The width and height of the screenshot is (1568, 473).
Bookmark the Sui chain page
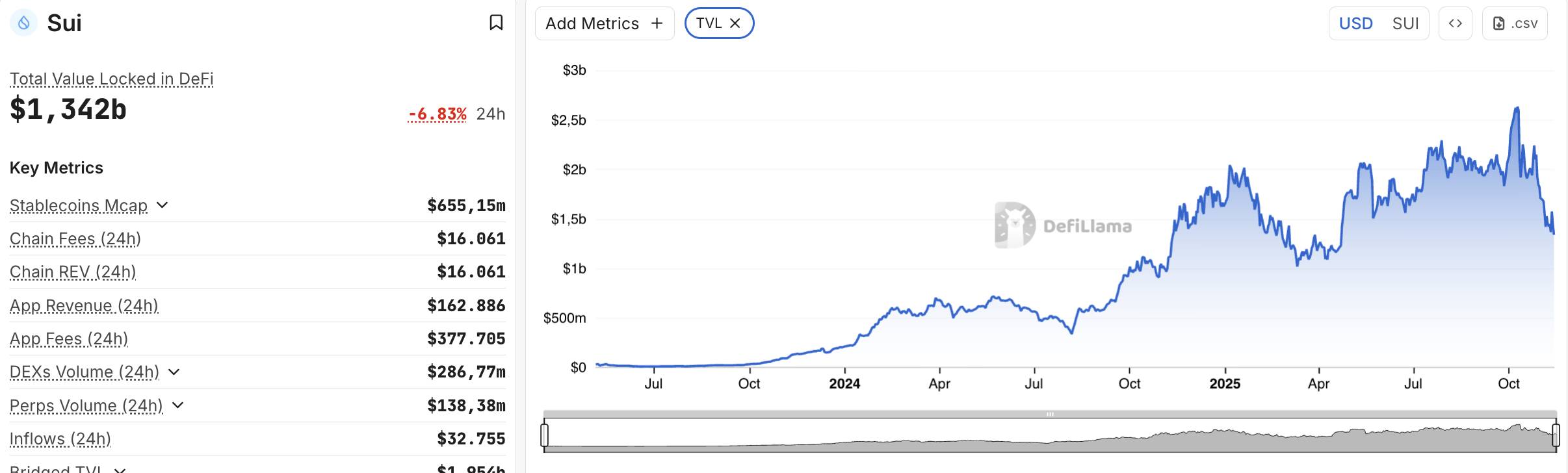click(x=496, y=23)
